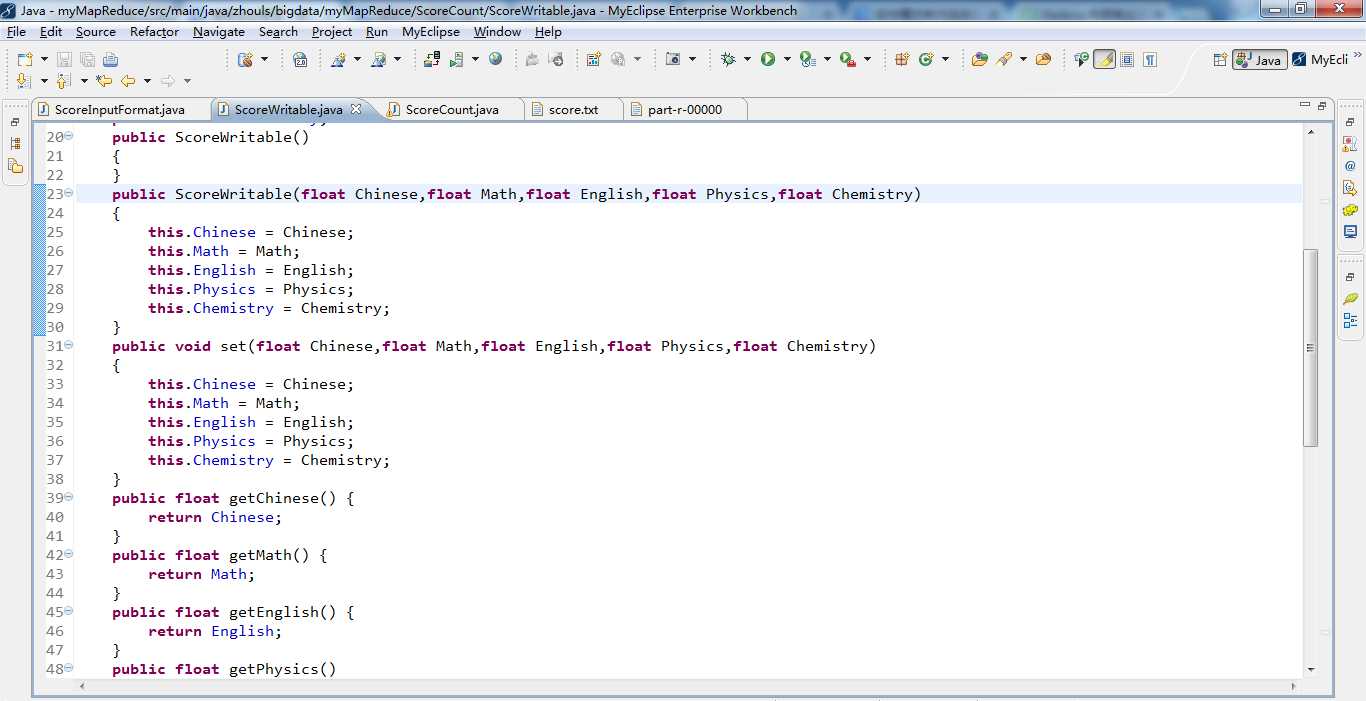The height and width of the screenshot is (701, 1366).
Task: Collapse the fold marker at line 23
Action: (x=69, y=193)
